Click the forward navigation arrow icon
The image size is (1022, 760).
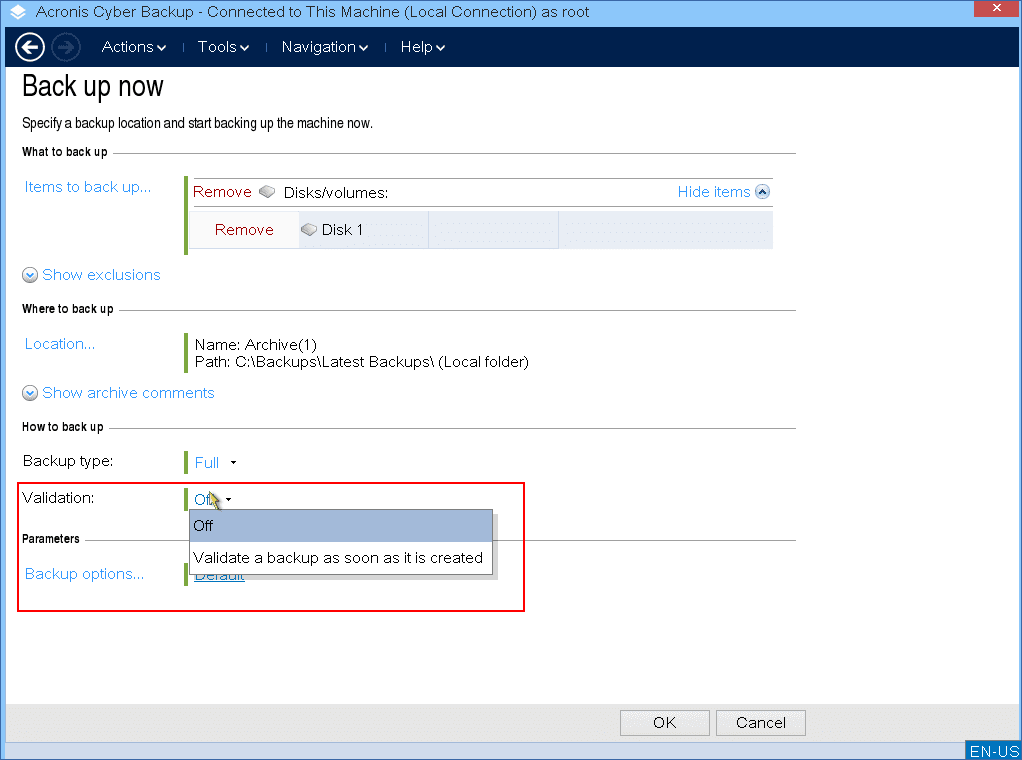click(66, 47)
